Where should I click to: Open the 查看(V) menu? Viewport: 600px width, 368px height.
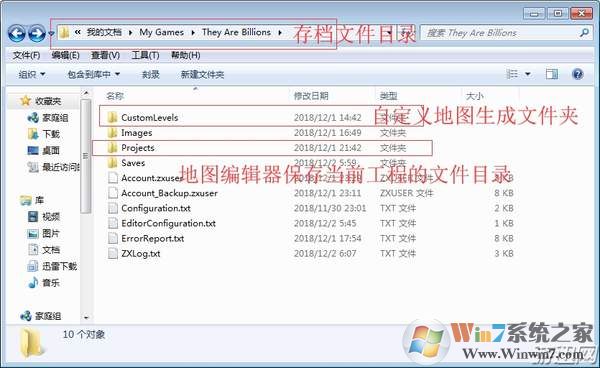pos(105,55)
